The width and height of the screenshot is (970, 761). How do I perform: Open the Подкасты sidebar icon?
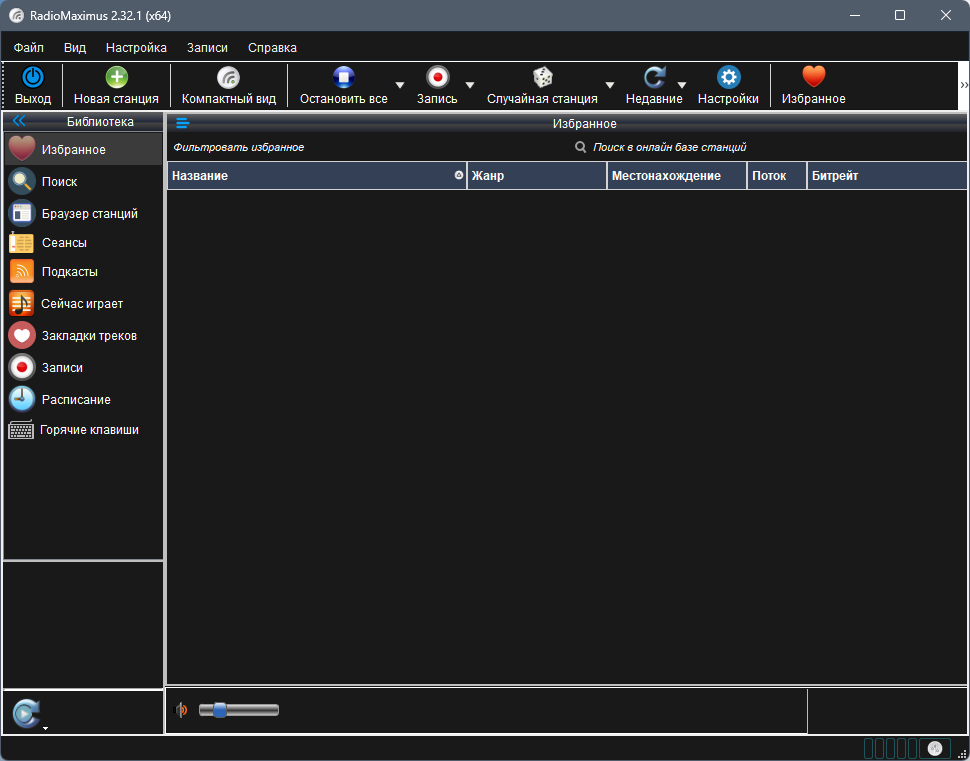(x=20, y=271)
